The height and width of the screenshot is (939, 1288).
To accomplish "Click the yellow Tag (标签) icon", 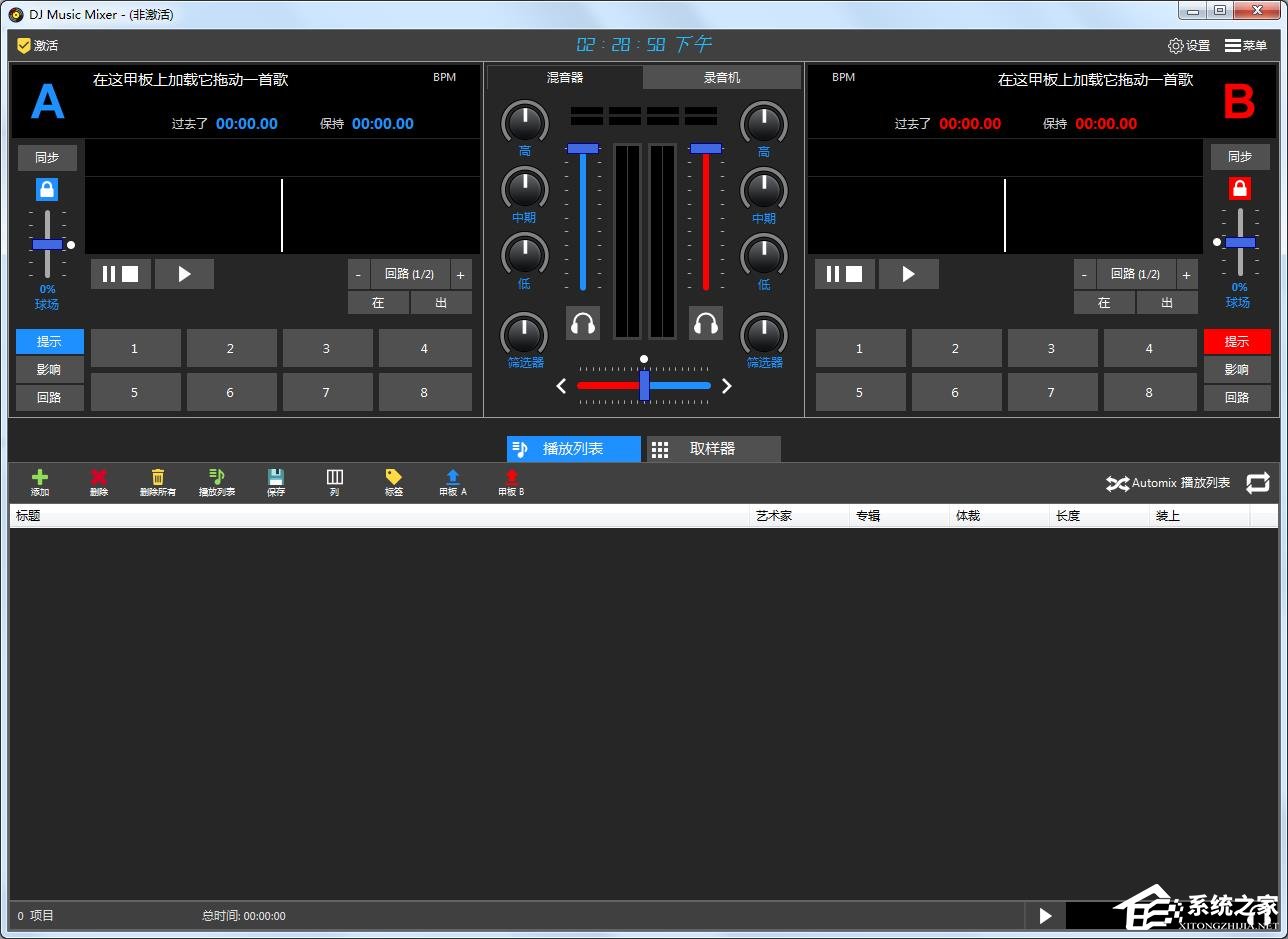I will click(393, 479).
